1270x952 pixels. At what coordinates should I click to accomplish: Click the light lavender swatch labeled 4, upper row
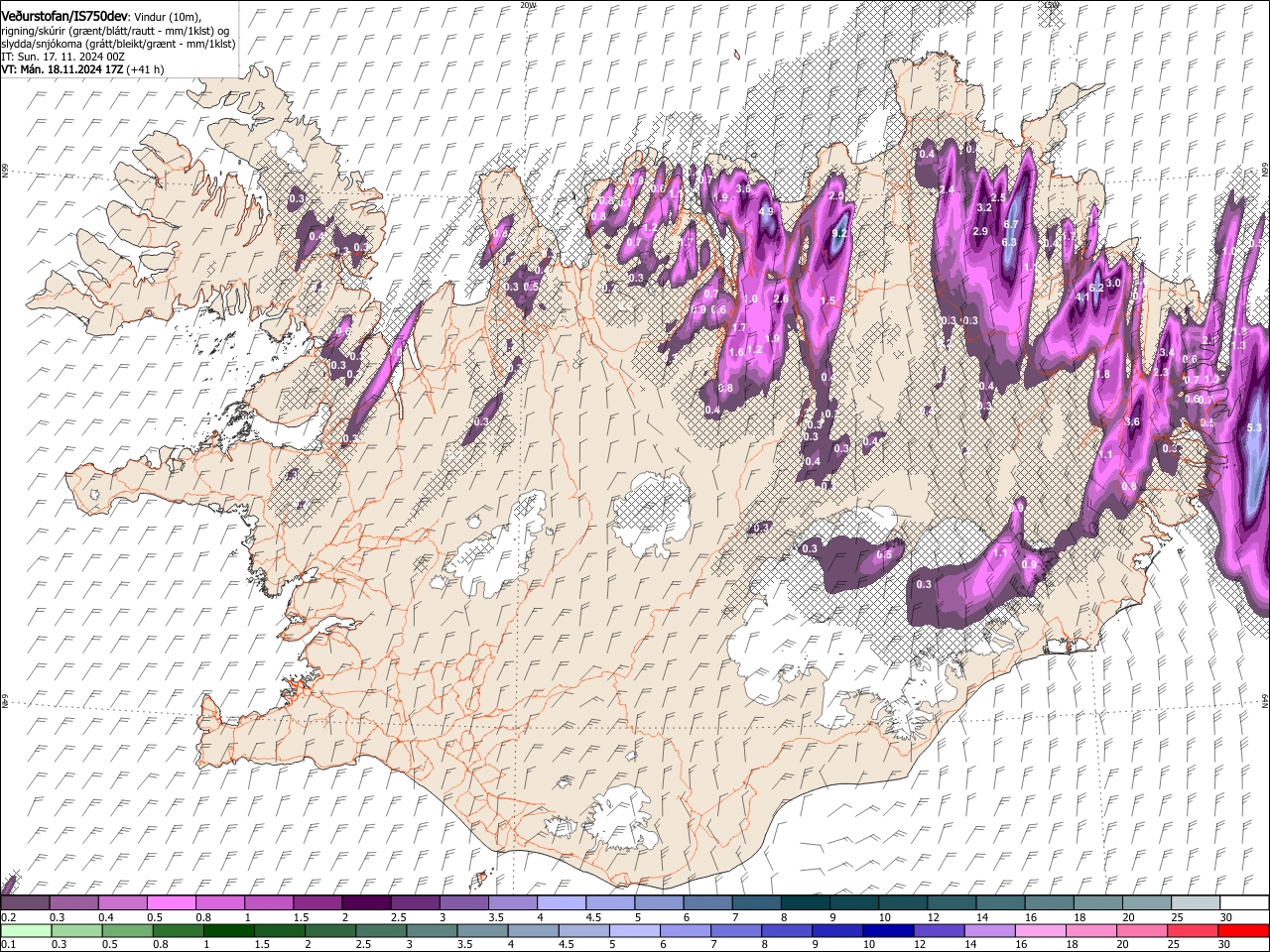562,903
